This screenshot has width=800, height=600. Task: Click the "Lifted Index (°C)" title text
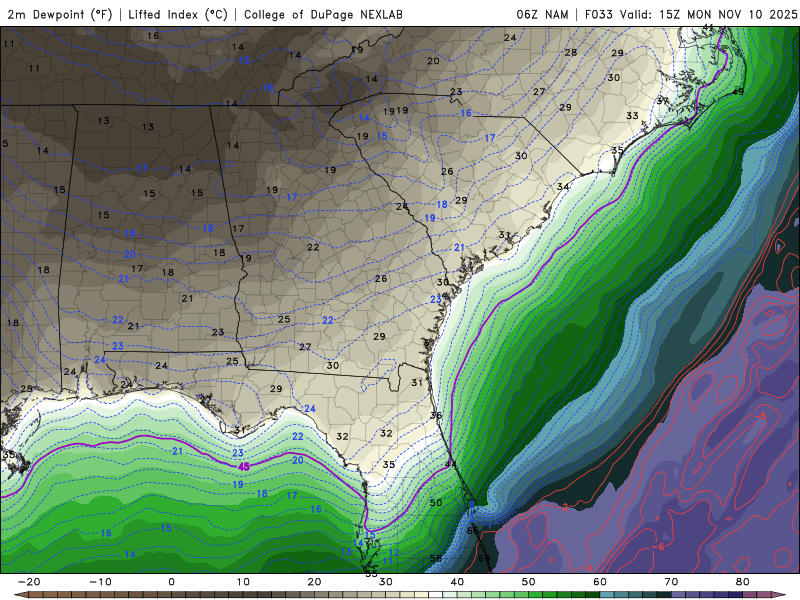[178, 14]
